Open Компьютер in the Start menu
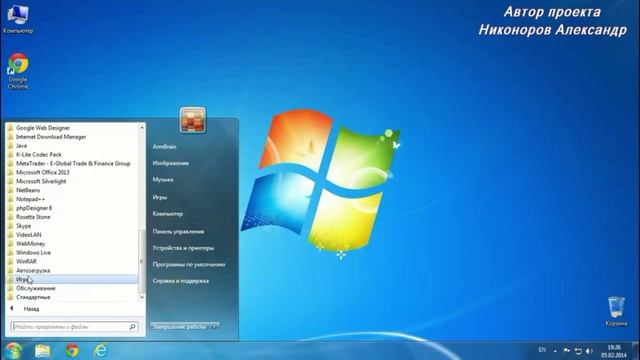640x360 pixels. coord(168,214)
